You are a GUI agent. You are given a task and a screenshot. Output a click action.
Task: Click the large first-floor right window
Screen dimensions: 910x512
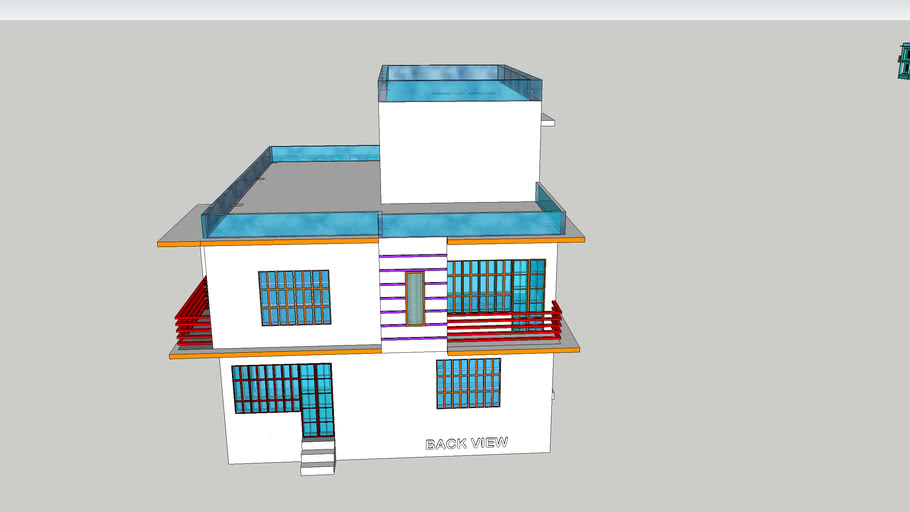(496, 286)
